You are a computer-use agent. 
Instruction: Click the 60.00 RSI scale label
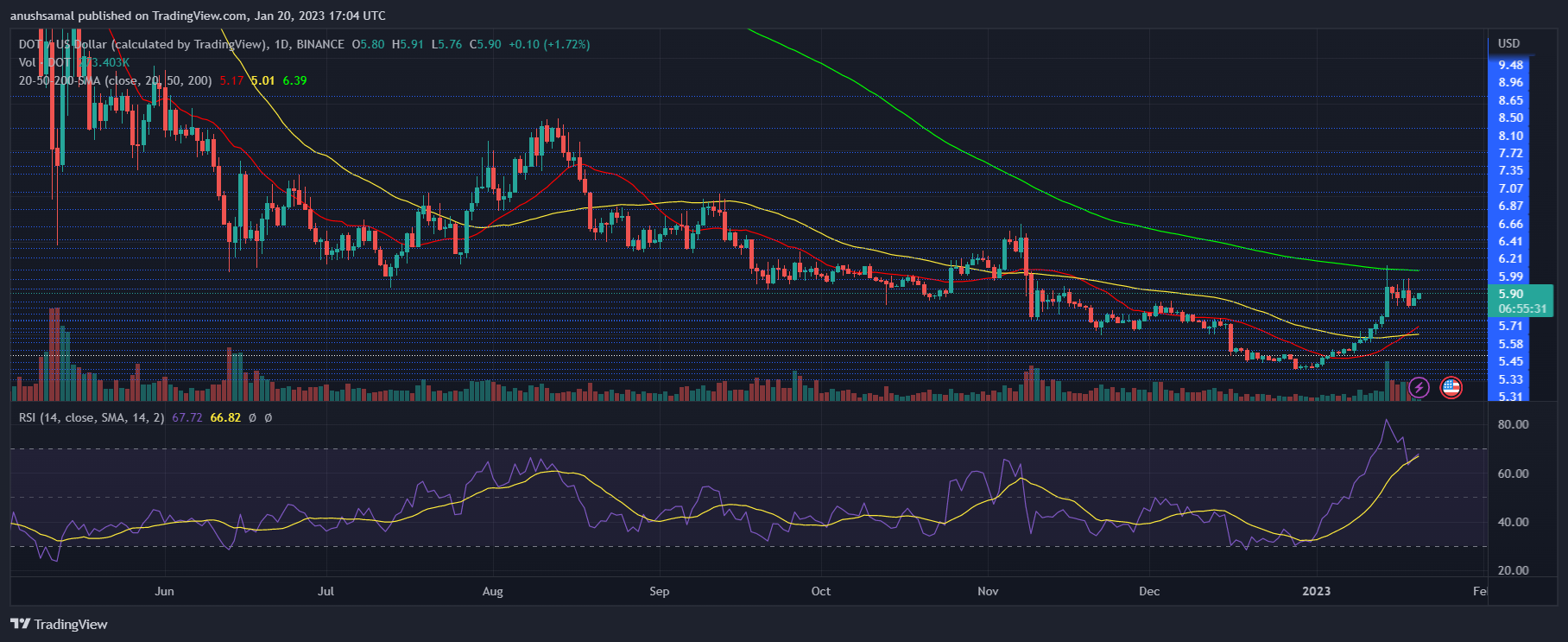click(x=1513, y=474)
